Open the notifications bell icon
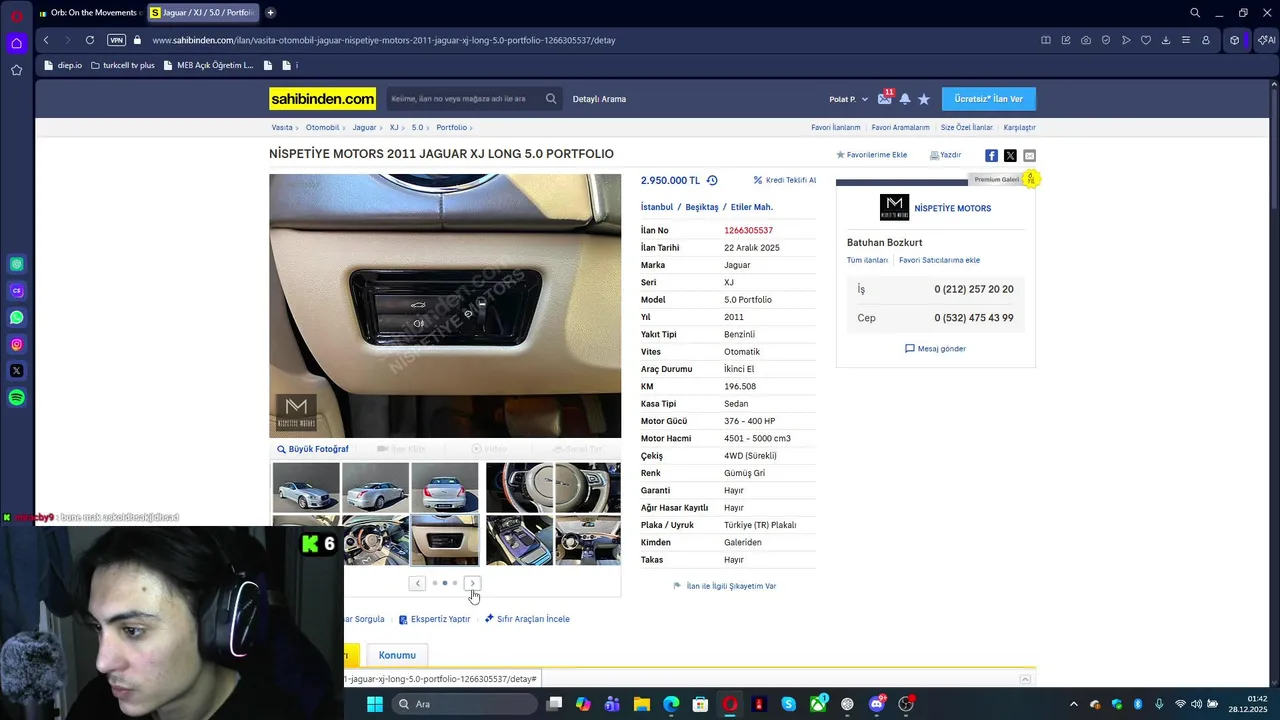 (905, 99)
